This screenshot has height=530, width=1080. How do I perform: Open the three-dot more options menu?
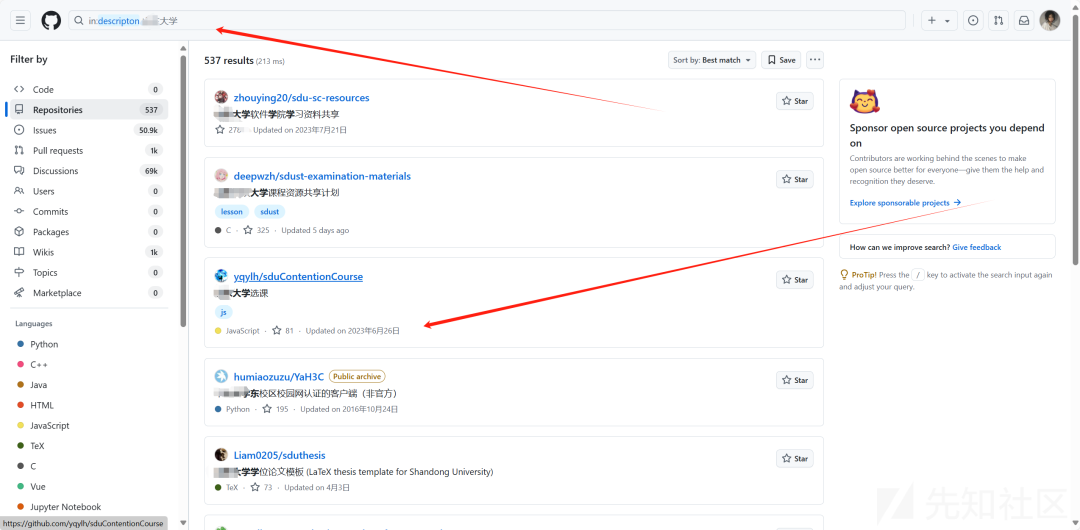click(815, 60)
